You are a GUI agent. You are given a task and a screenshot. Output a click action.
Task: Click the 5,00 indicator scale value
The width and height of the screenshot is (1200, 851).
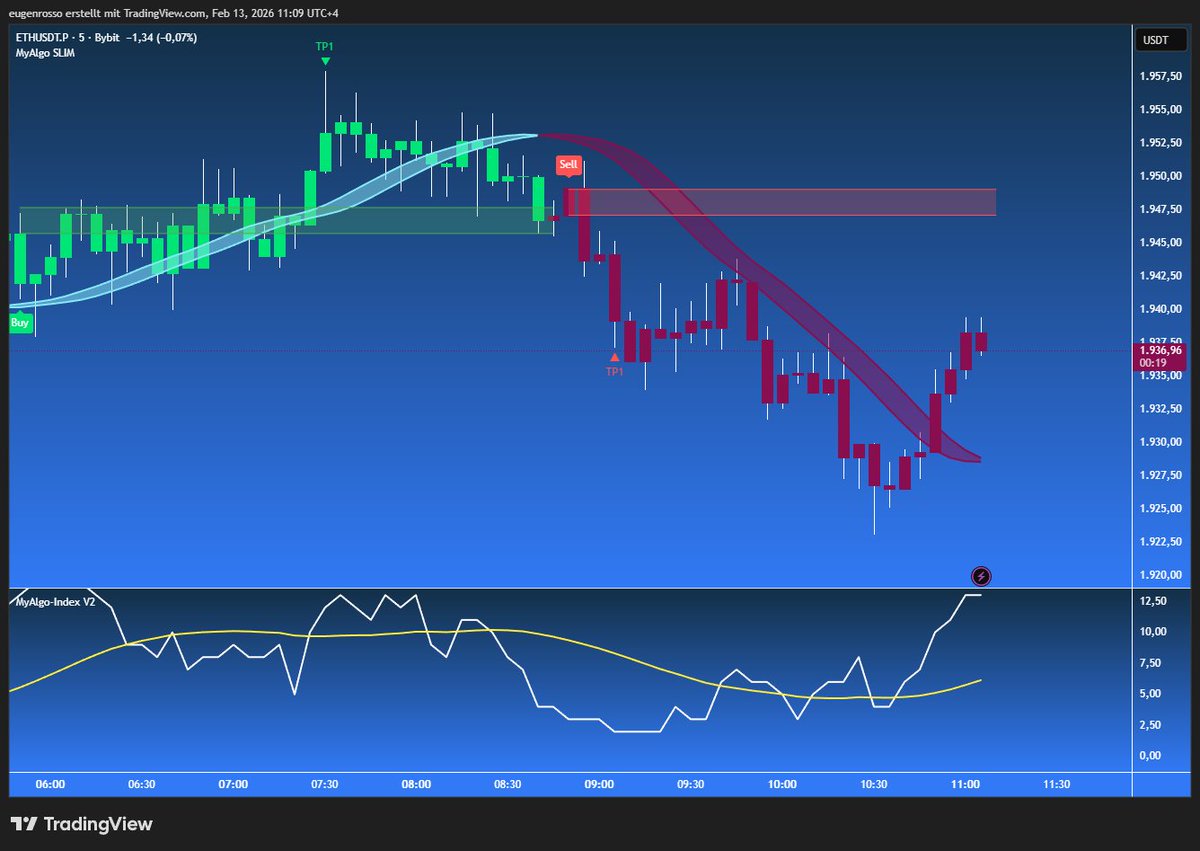[1151, 693]
